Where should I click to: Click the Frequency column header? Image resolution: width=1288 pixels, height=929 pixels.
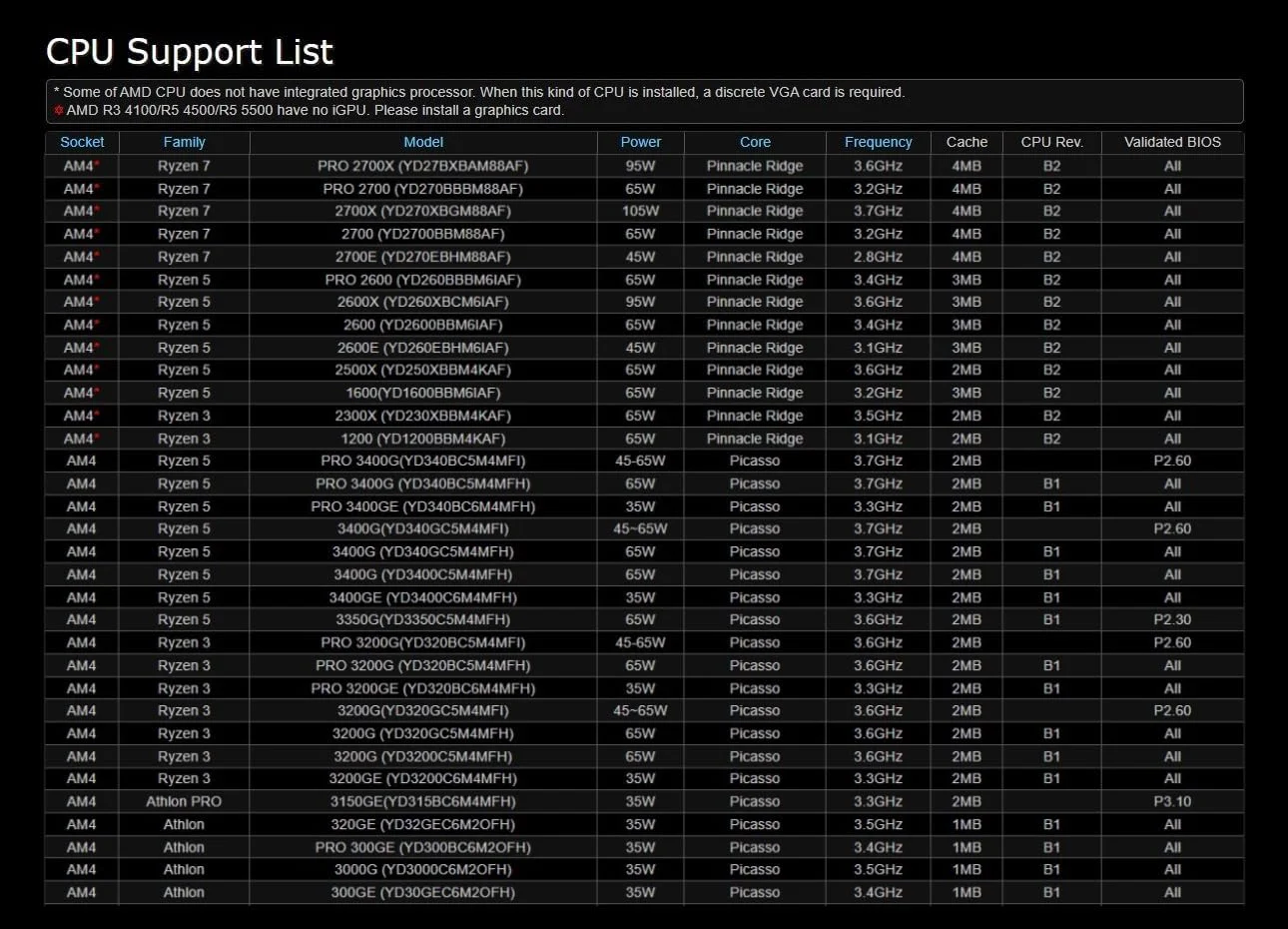878,142
